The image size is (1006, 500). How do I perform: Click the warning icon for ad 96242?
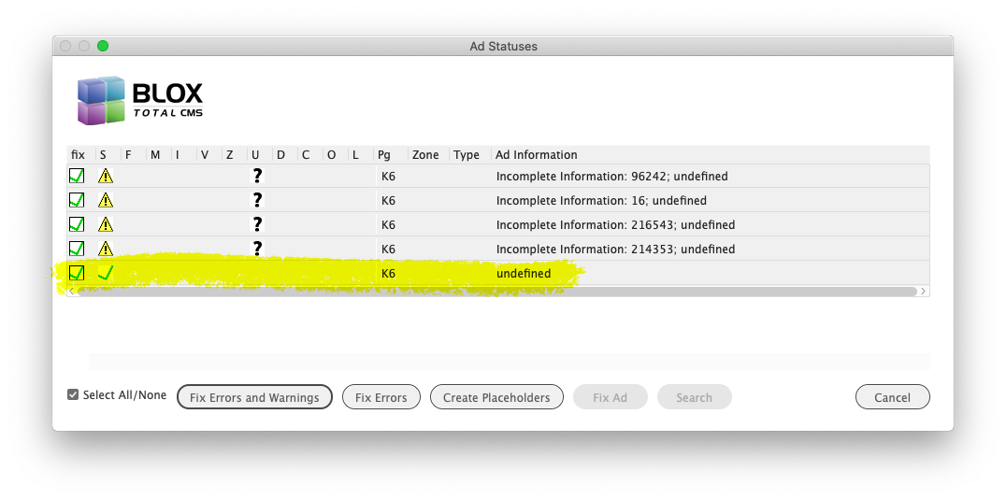click(105, 176)
